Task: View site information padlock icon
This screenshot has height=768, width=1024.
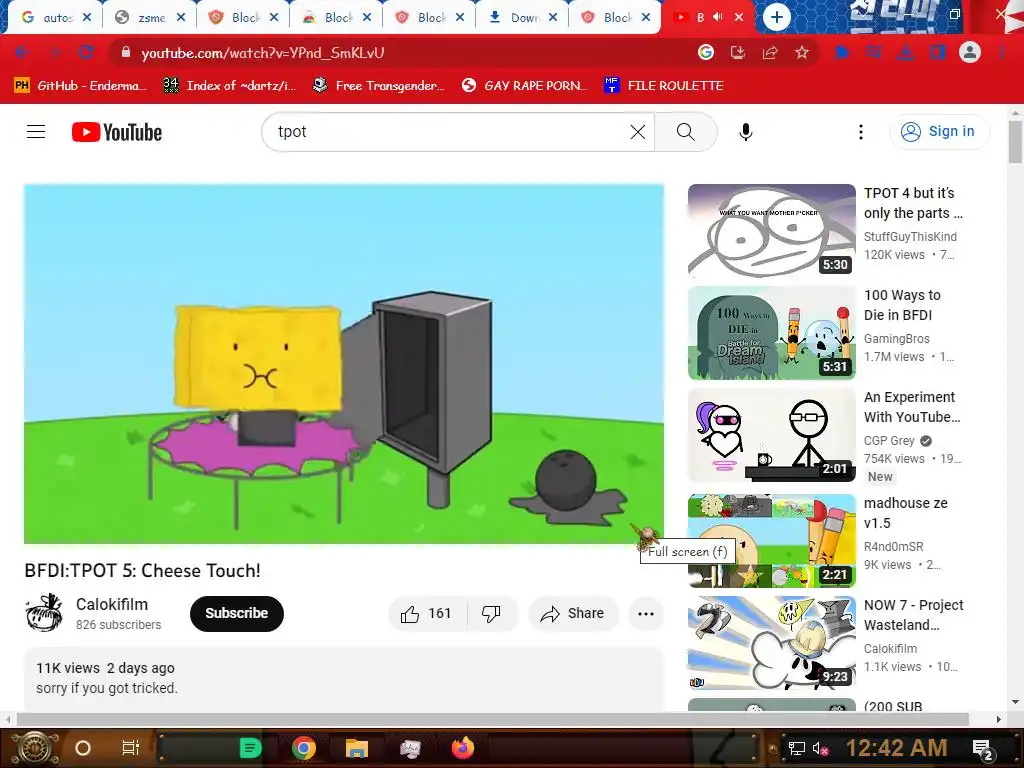Action: (126, 52)
